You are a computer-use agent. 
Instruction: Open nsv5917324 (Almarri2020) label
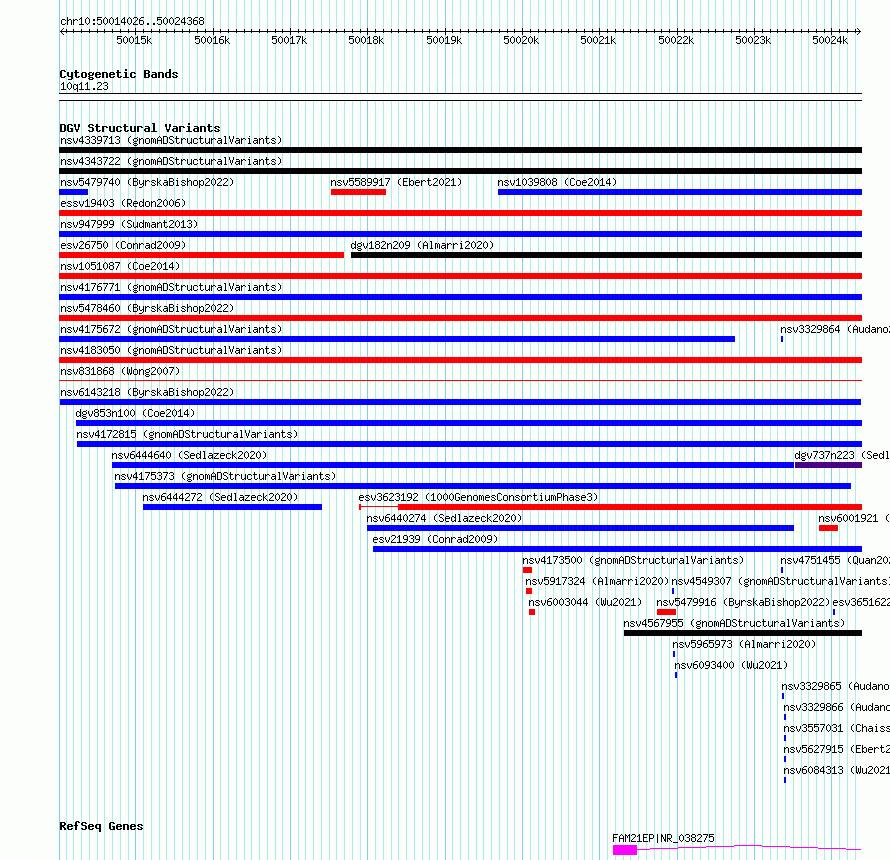pos(597,581)
